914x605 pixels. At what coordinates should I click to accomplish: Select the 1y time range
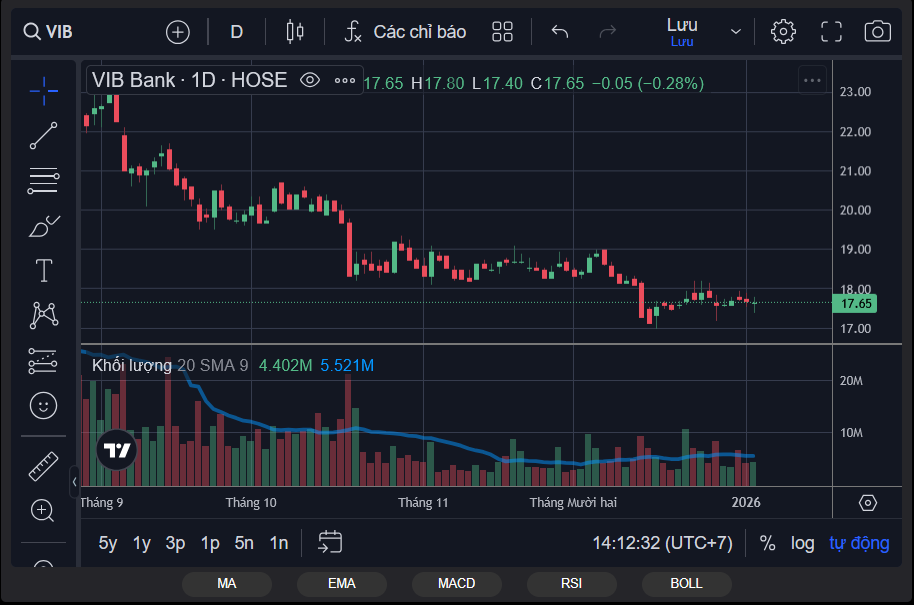(x=142, y=543)
